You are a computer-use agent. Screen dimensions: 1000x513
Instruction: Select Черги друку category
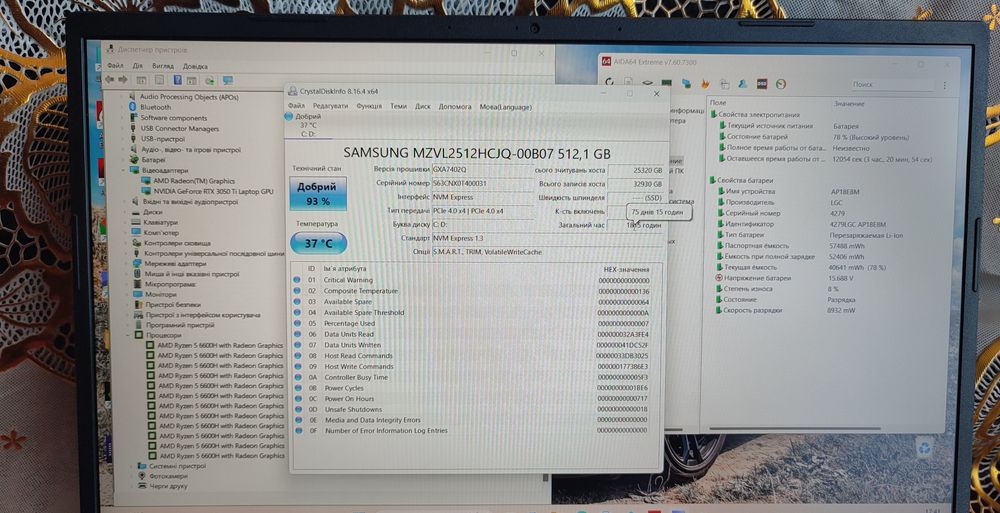[x=169, y=486]
